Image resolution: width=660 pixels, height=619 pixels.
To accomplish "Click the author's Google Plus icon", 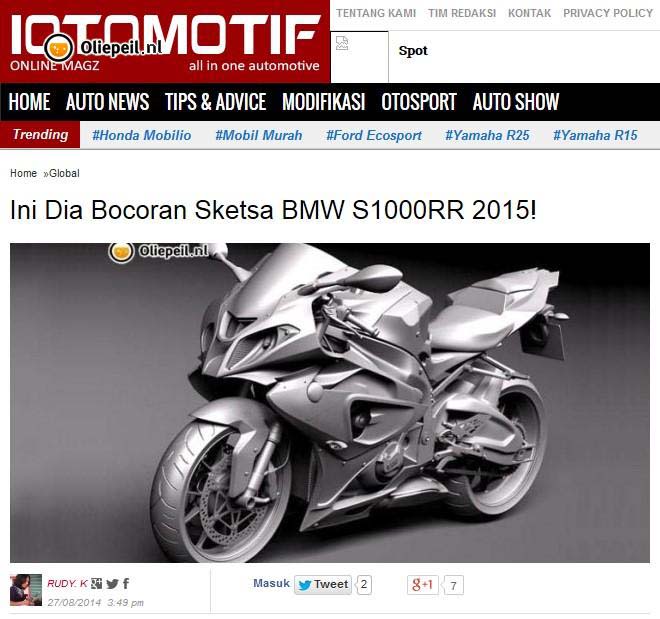I will [x=96, y=584].
